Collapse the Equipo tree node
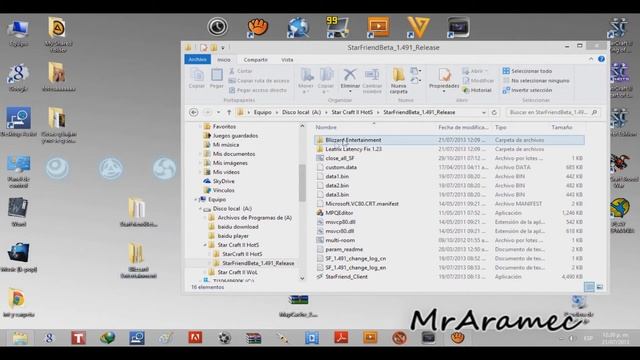640x360 pixels. pos(196,200)
